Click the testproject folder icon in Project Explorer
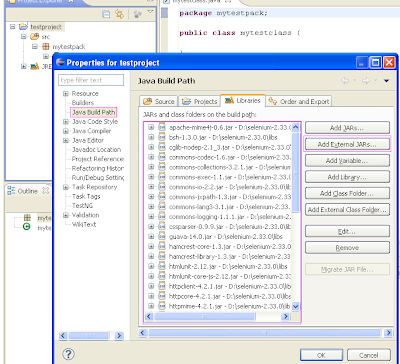This screenshot has height=364, width=400. [x=23, y=26]
